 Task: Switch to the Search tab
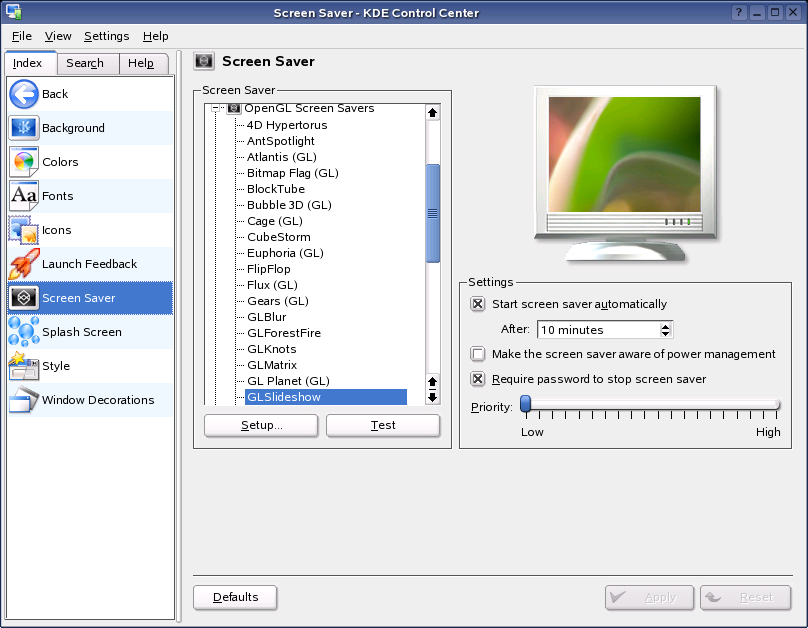88,63
